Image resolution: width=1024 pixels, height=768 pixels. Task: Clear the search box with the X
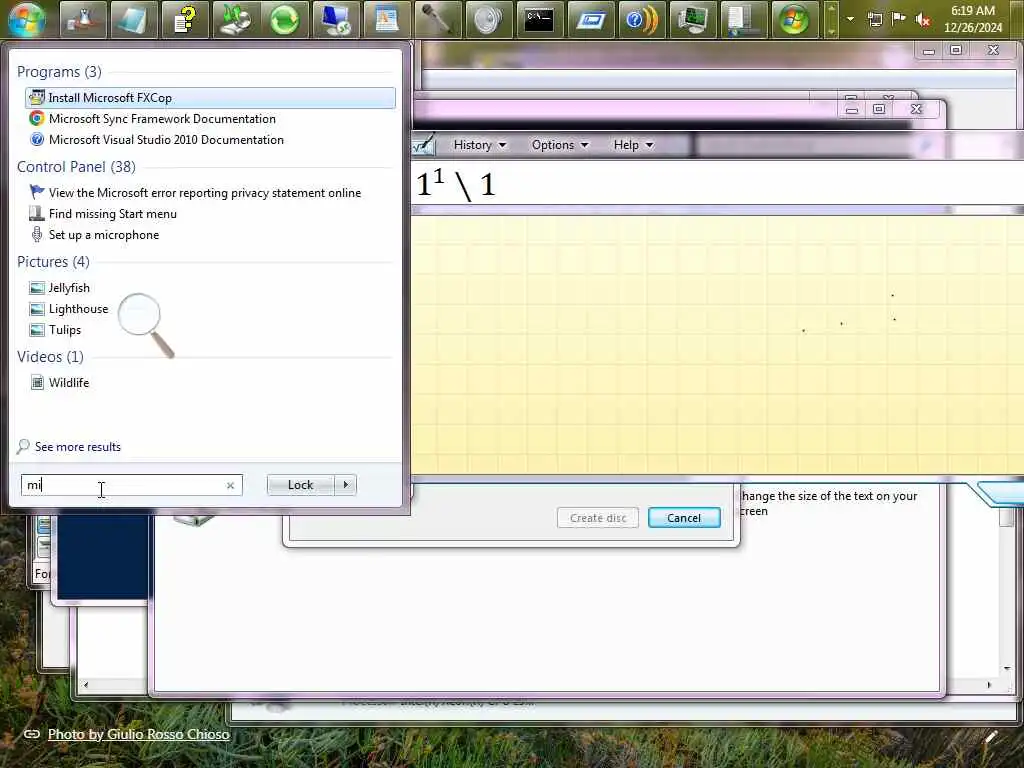[231, 485]
